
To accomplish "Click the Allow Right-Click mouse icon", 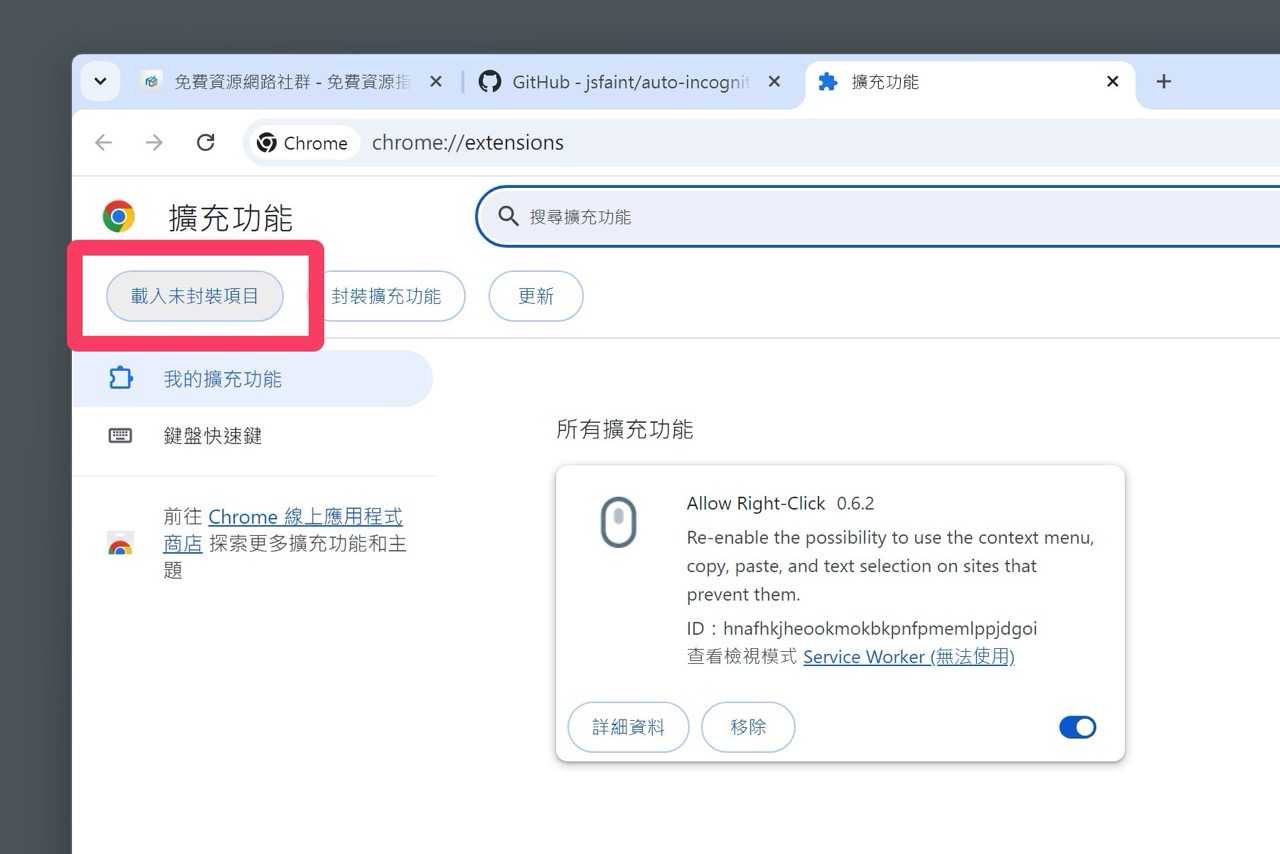I will point(618,522).
